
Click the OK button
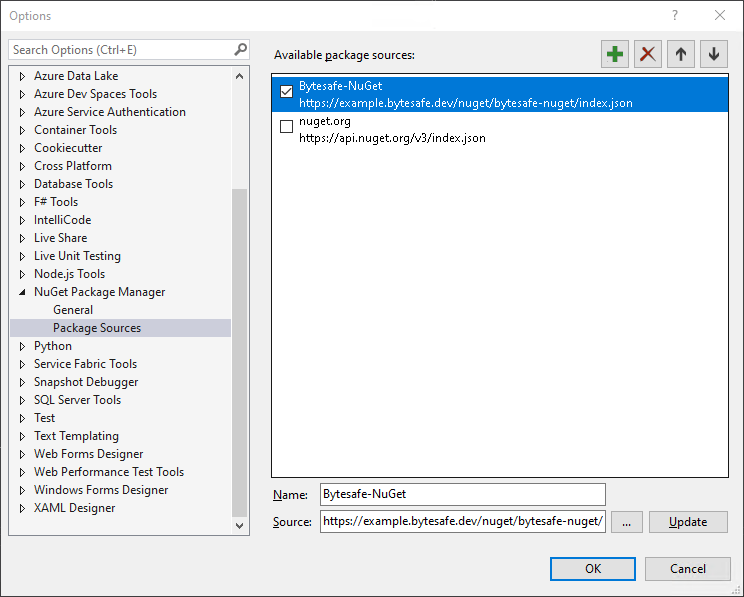pos(593,569)
